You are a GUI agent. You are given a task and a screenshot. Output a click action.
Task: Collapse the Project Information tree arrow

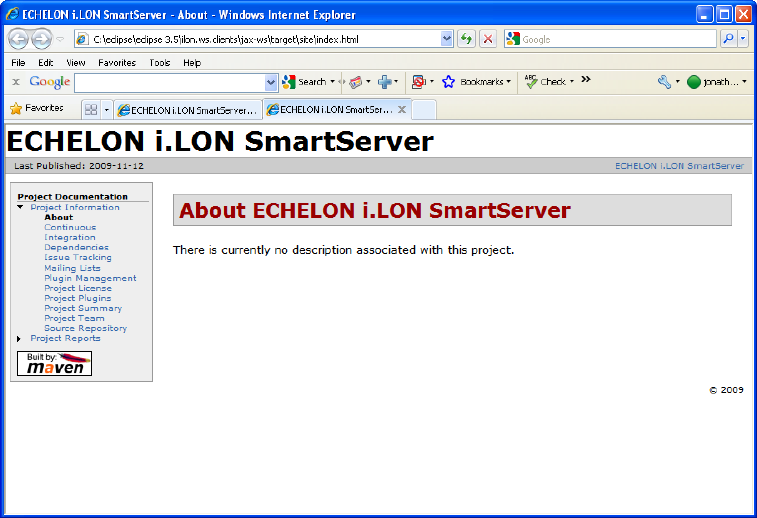click(20, 207)
